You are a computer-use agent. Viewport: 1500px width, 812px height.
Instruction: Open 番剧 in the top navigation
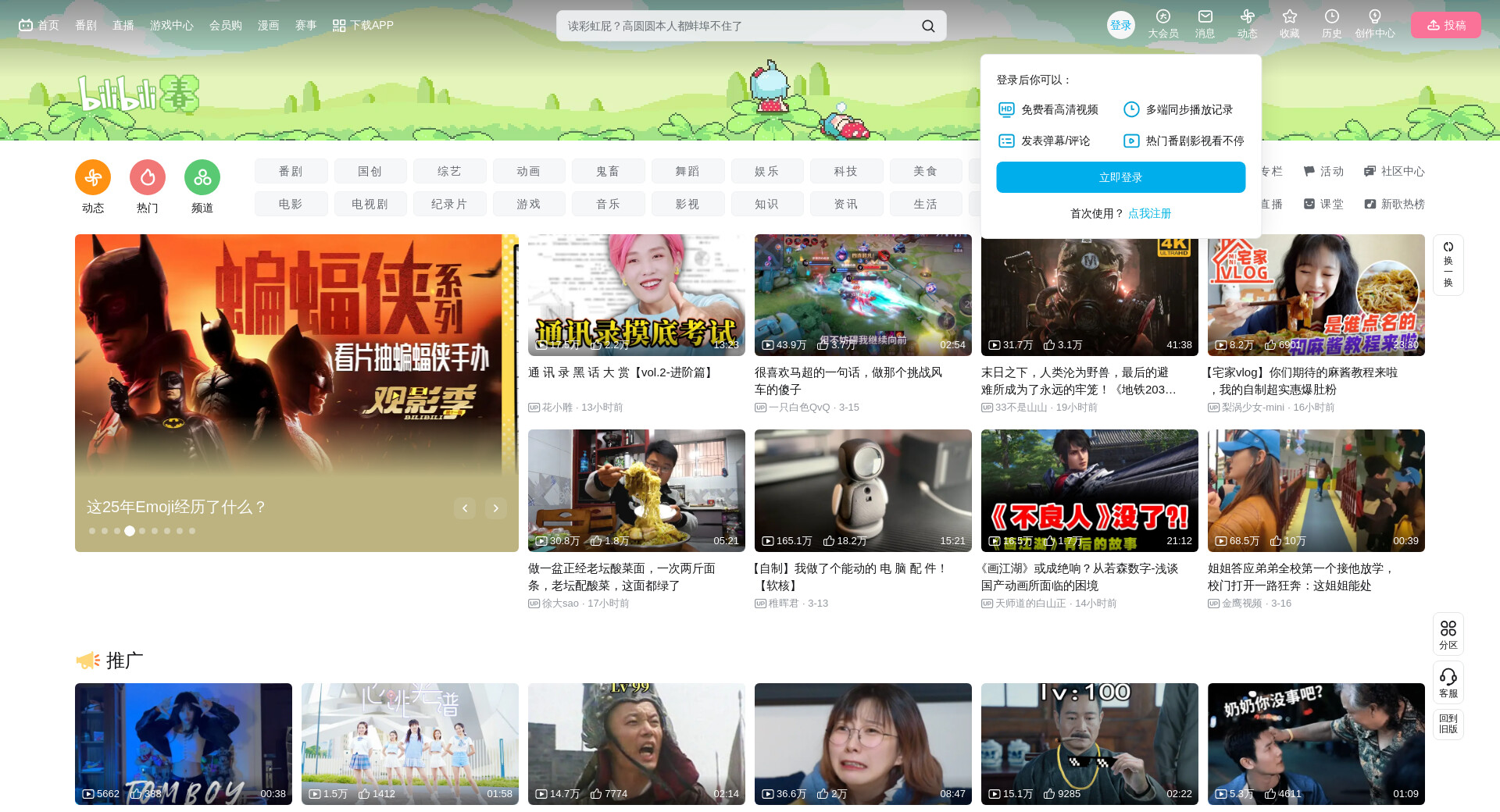pyautogui.click(x=86, y=25)
